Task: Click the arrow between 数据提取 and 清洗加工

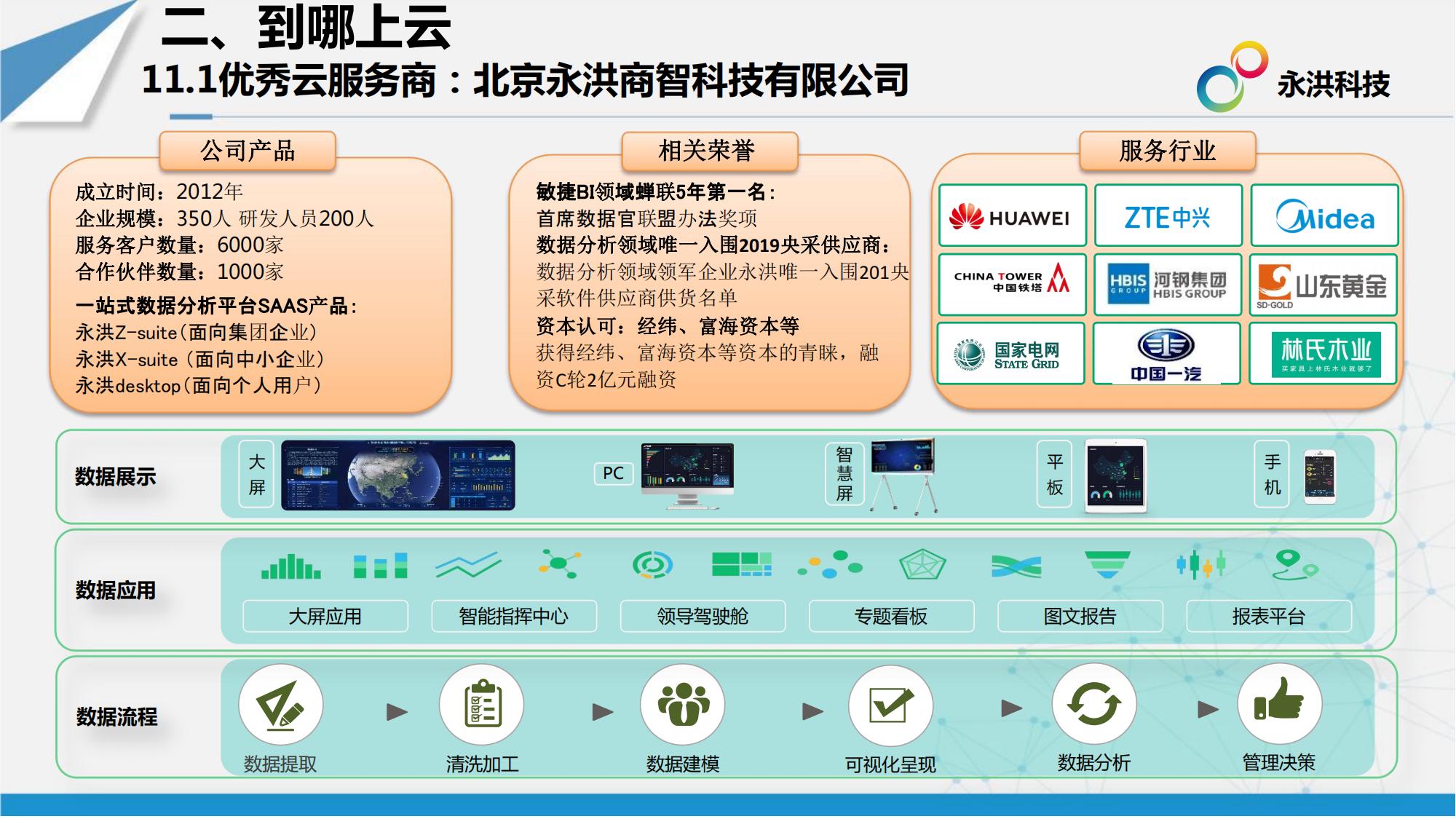Action: [x=397, y=712]
